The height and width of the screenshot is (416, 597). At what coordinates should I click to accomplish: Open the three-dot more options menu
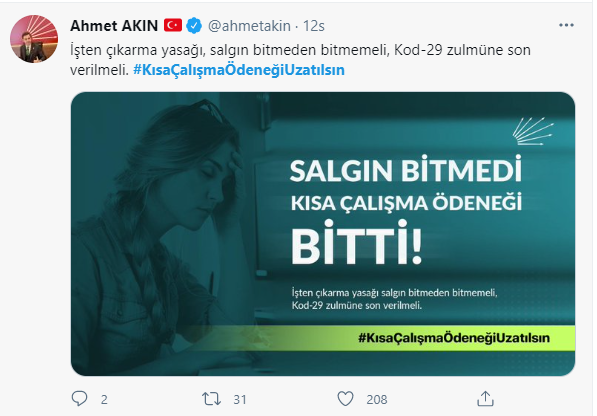coord(566,25)
